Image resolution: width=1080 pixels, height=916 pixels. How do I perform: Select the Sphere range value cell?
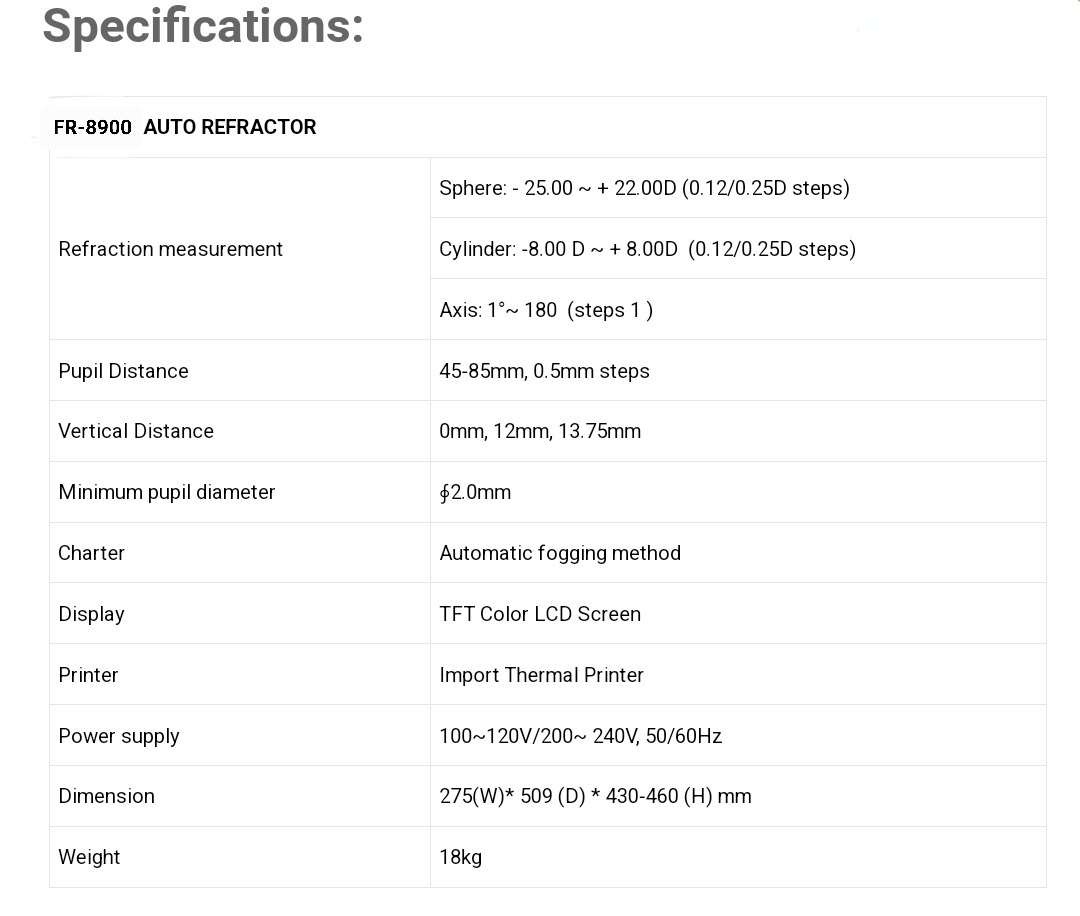[x=644, y=188]
